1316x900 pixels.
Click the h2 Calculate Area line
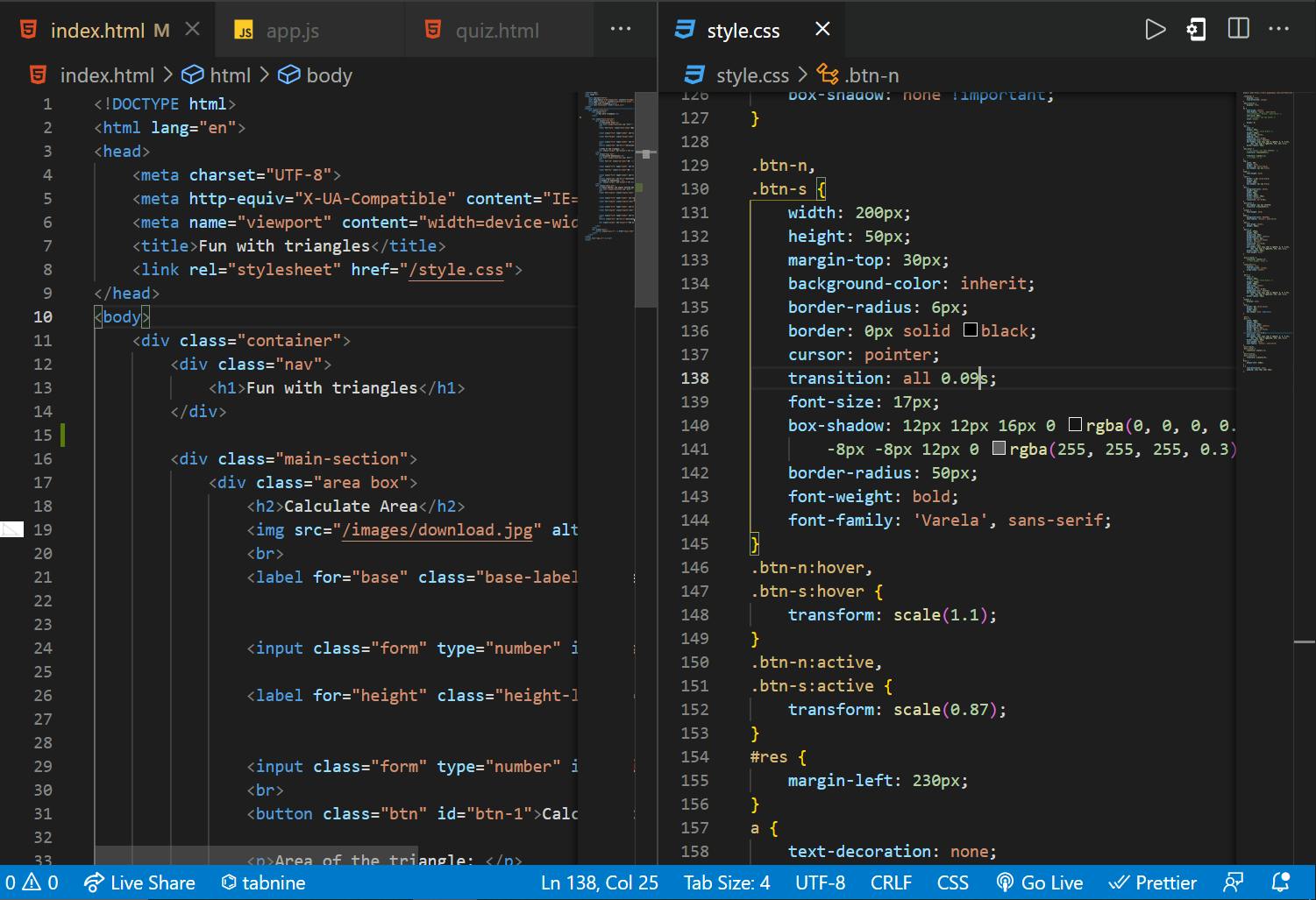pos(356,506)
